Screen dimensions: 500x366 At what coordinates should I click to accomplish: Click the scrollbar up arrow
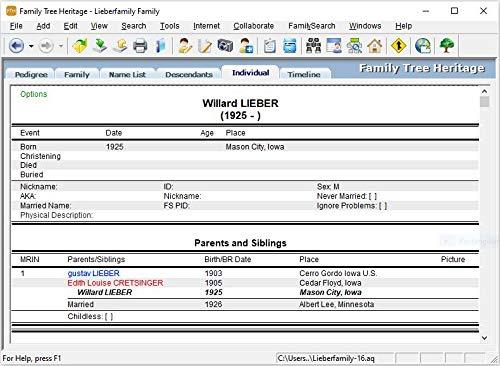pyautogui.click(x=485, y=91)
